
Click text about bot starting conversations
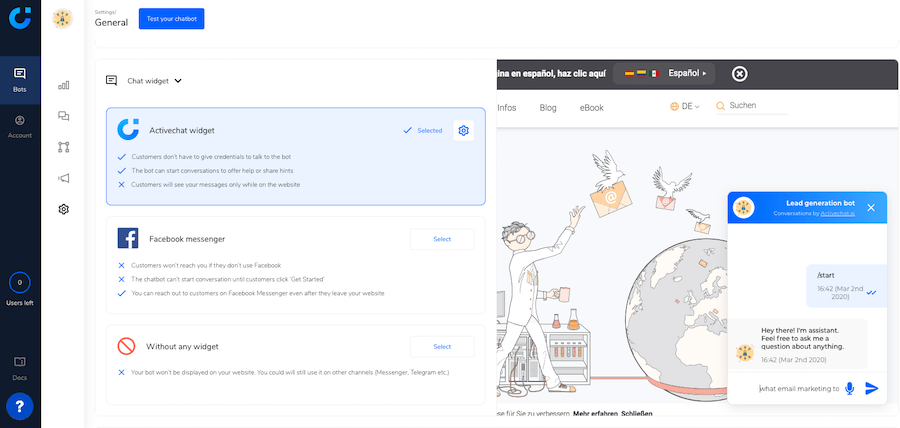(x=212, y=171)
